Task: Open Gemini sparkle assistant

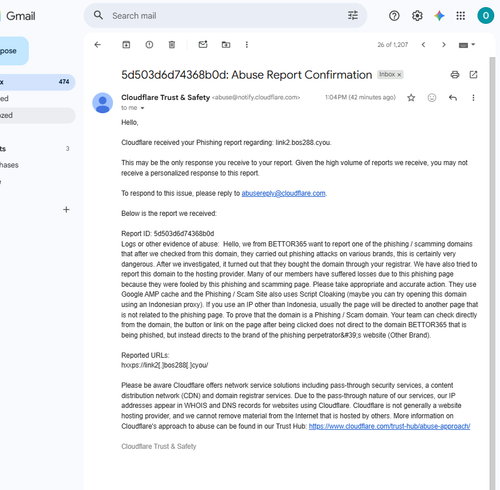Action: pos(439,16)
